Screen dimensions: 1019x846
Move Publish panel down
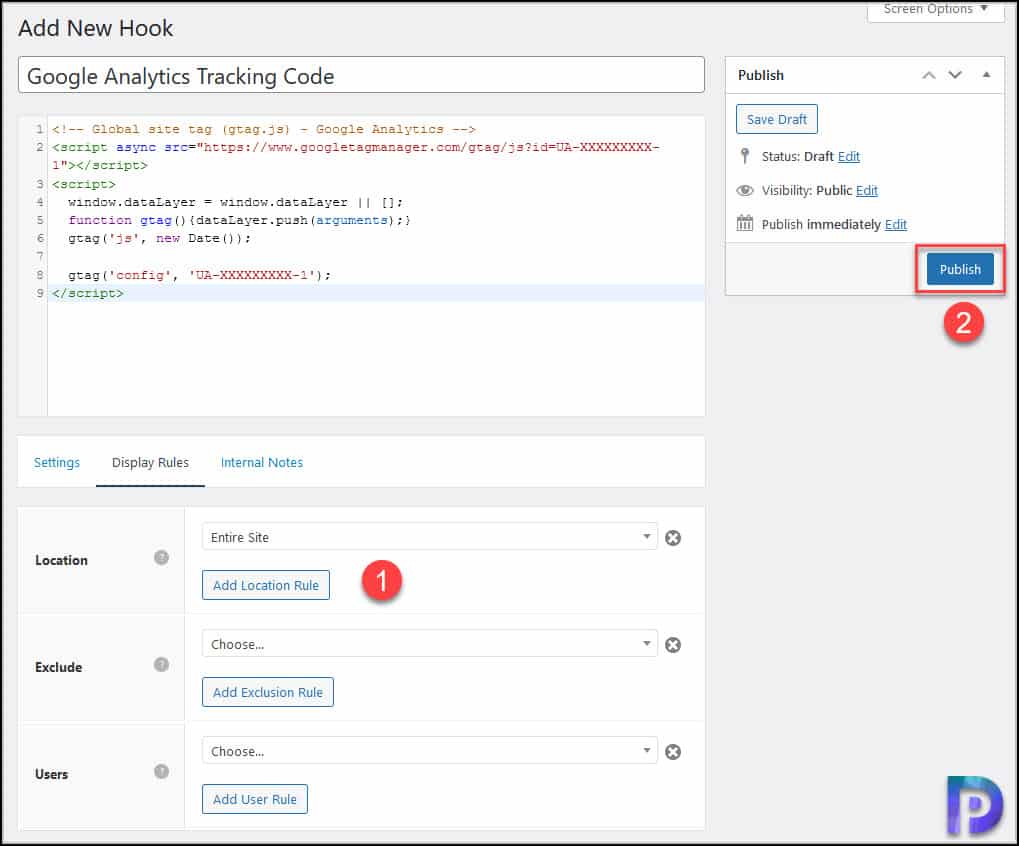pos(955,75)
